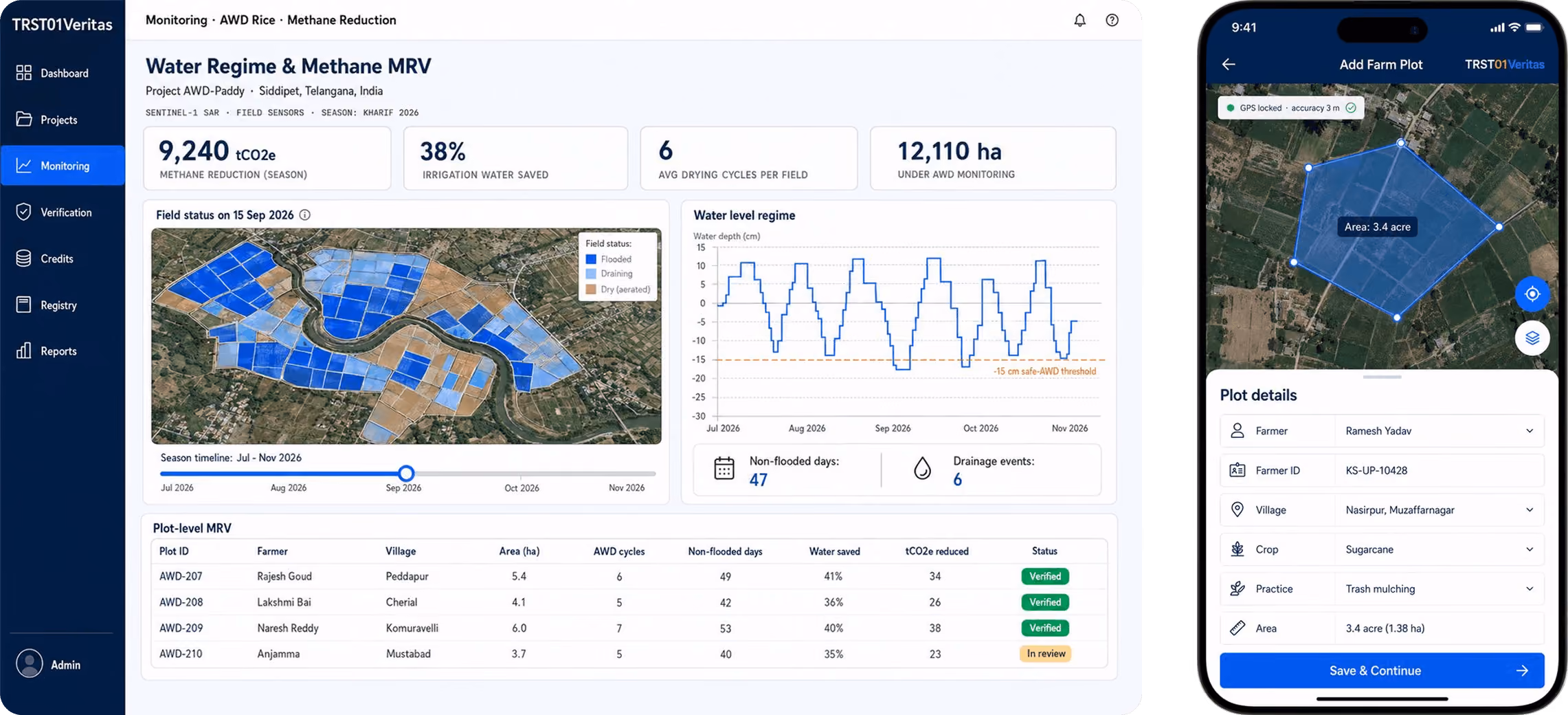Click the calendar icon next to Non-flooded days

tap(724, 469)
